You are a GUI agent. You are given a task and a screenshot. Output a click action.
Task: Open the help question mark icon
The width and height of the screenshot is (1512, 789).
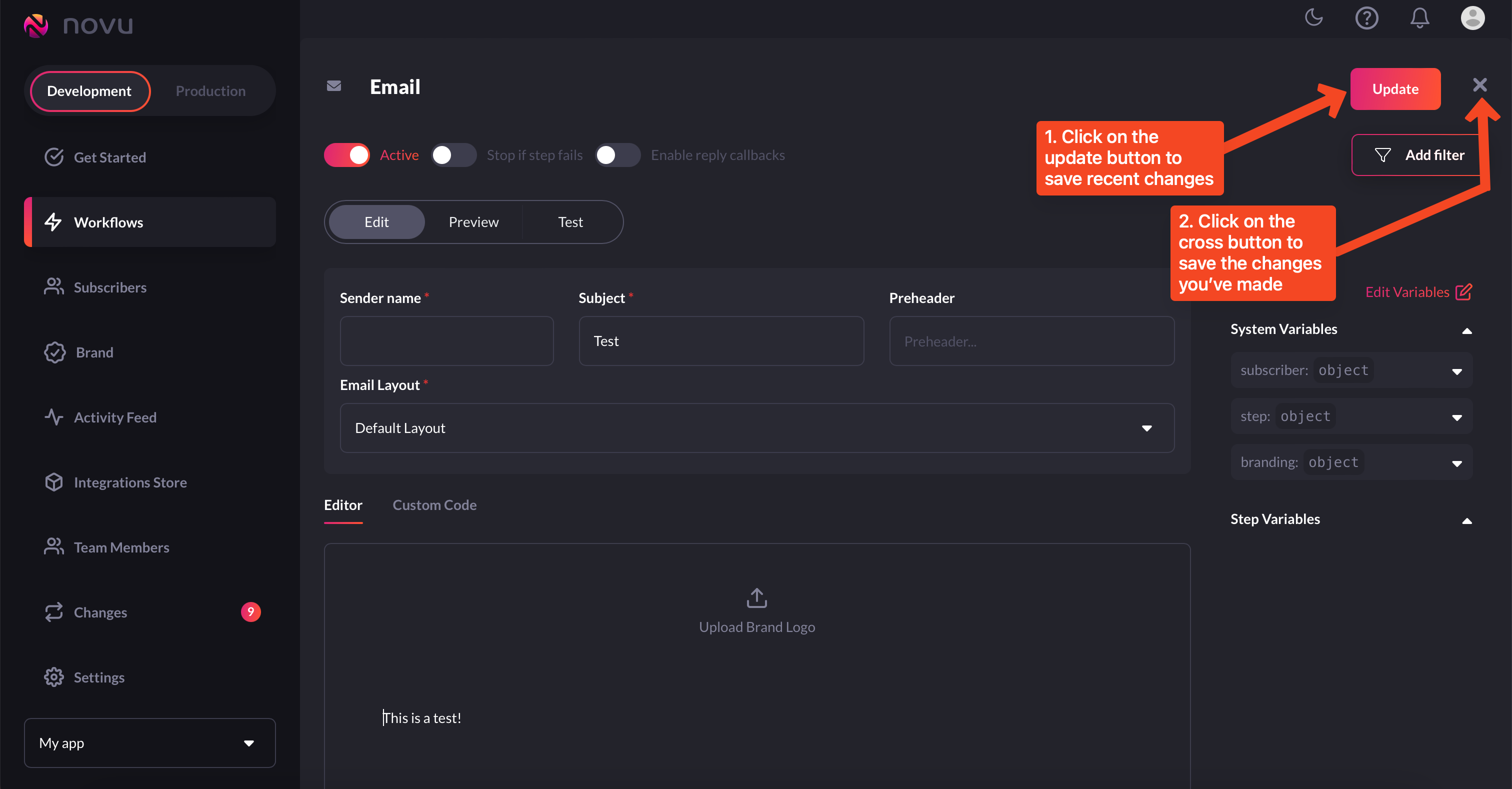[1366, 17]
